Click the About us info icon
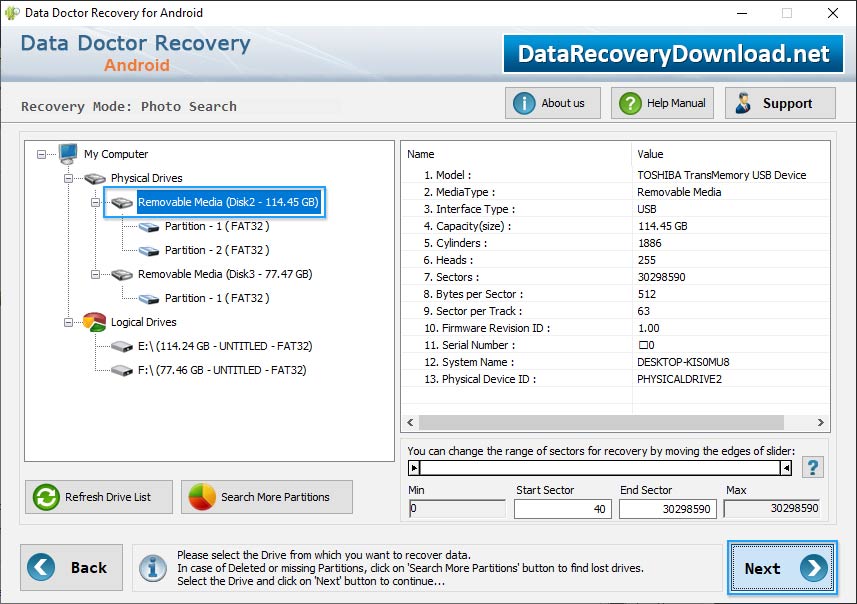This screenshot has width=857, height=604. (x=524, y=103)
